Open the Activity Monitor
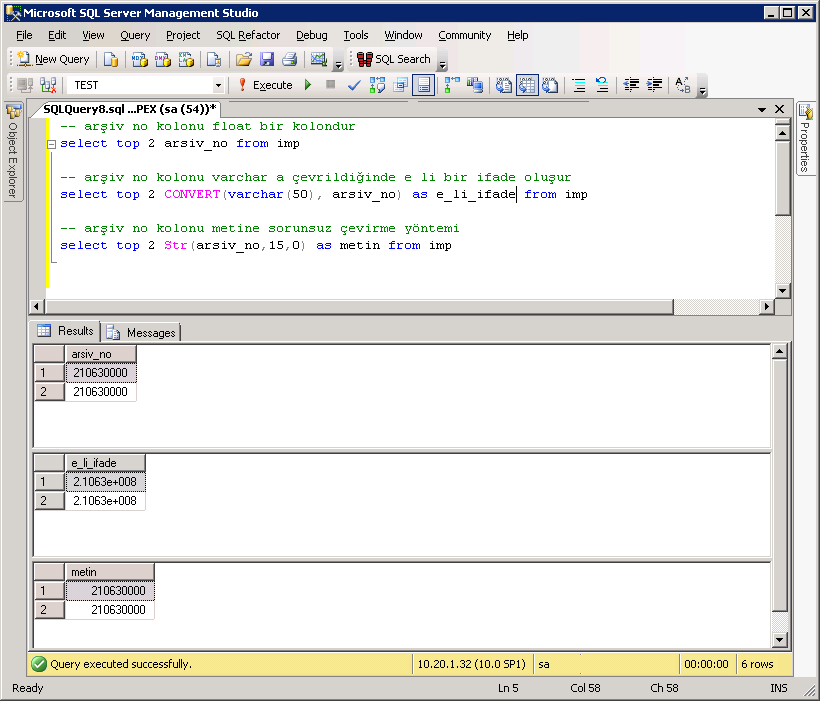This screenshot has height=701, width=820. 318,60
